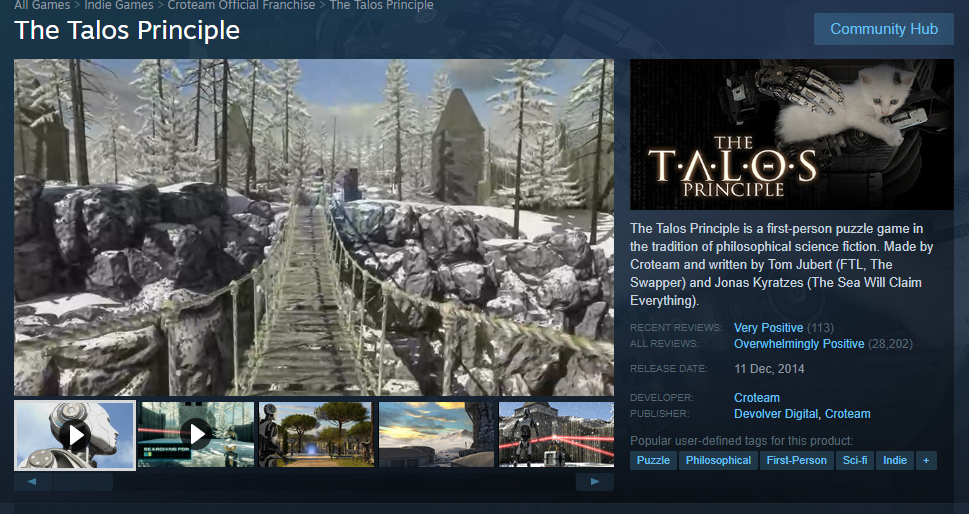This screenshot has height=514, width=969.
Task: Open the Croteam publisher link
Action: (847, 413)
